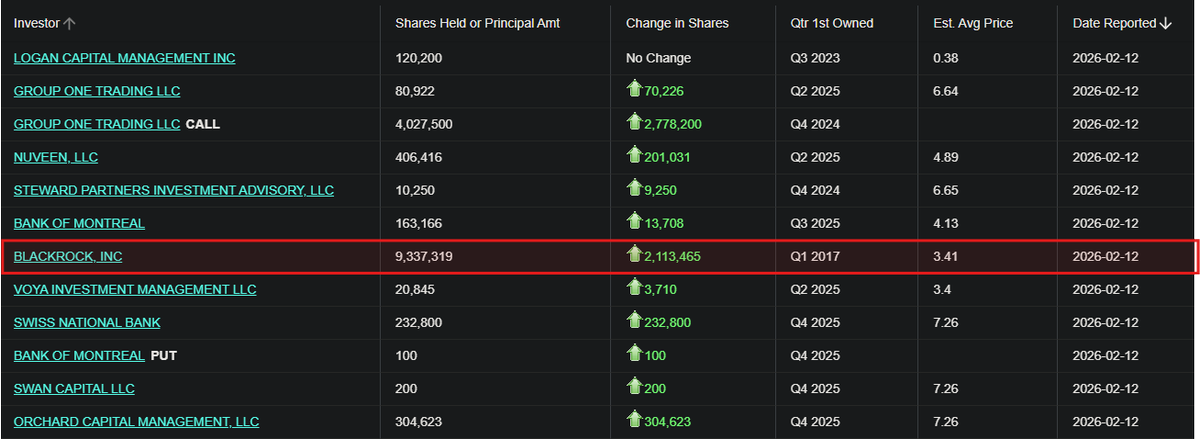This screenshot has width=1200, height=439.
Task: Open Blackrock, Inc investor link
Action: pyautogui.click(x=68, y=257)
